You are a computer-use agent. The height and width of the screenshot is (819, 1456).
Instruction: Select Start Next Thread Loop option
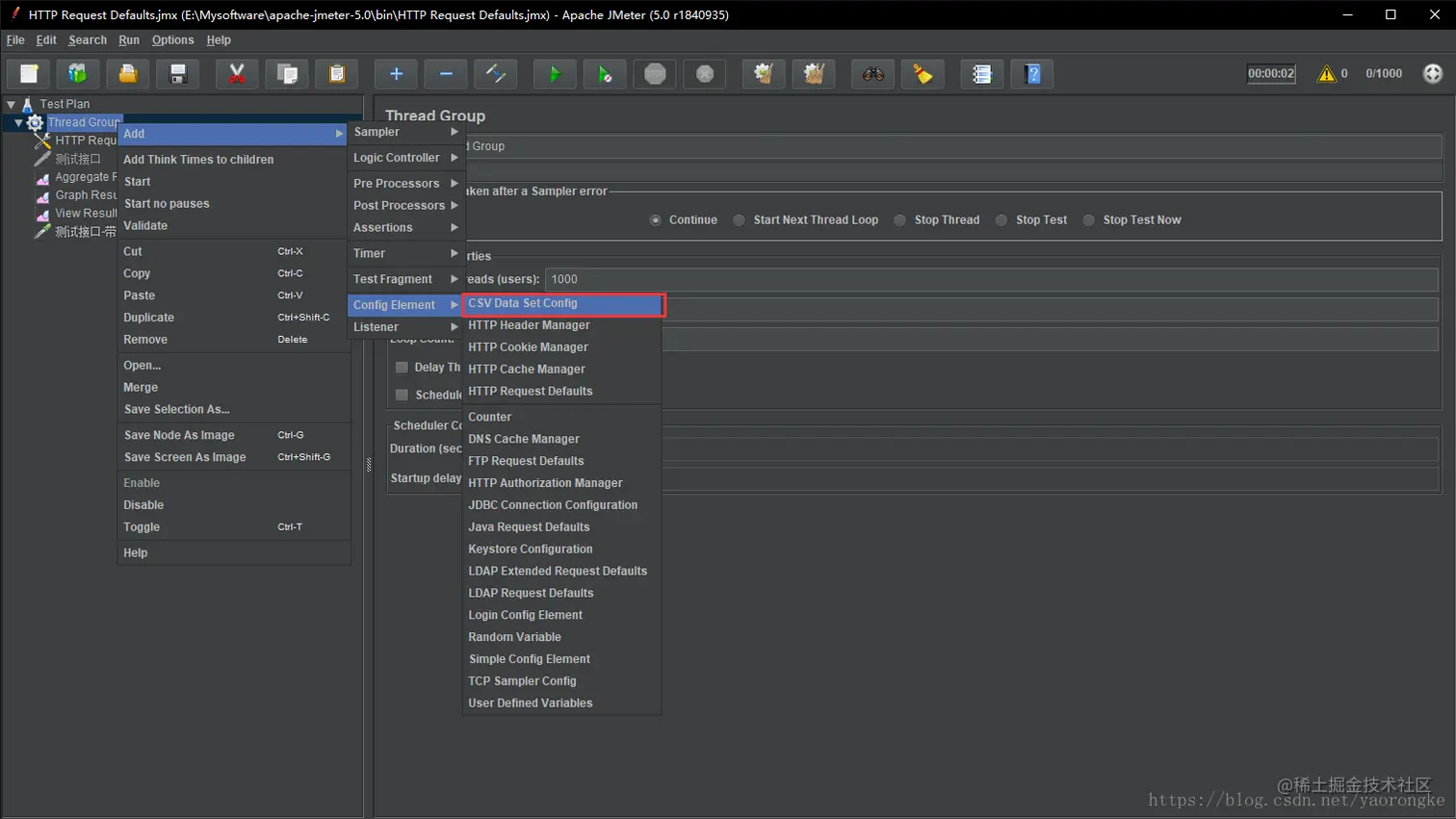(740, 220)
